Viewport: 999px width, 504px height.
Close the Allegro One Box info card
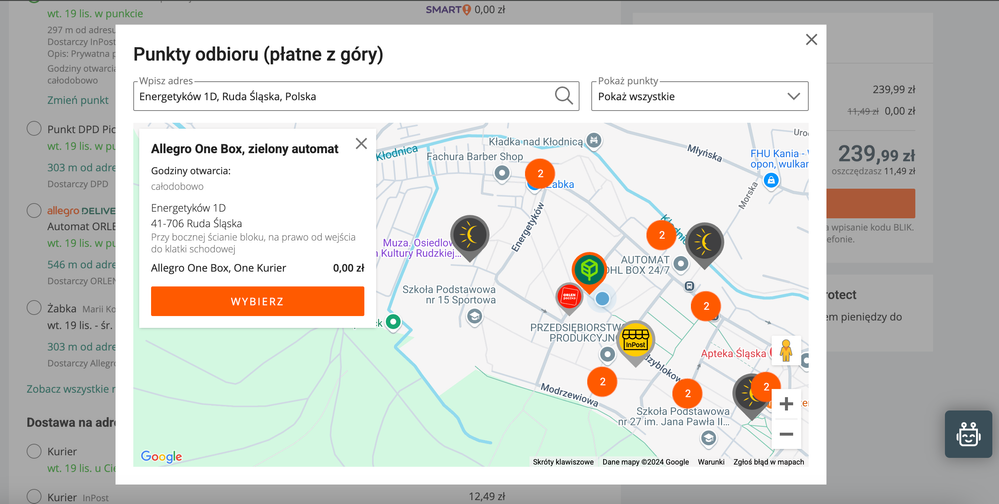pos(361,143)
